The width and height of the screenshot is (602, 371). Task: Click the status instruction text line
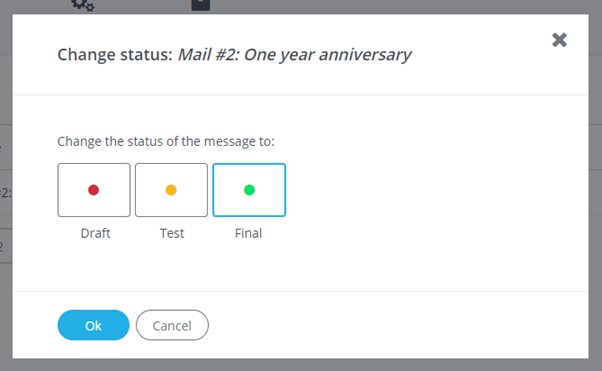coord(166,141)
